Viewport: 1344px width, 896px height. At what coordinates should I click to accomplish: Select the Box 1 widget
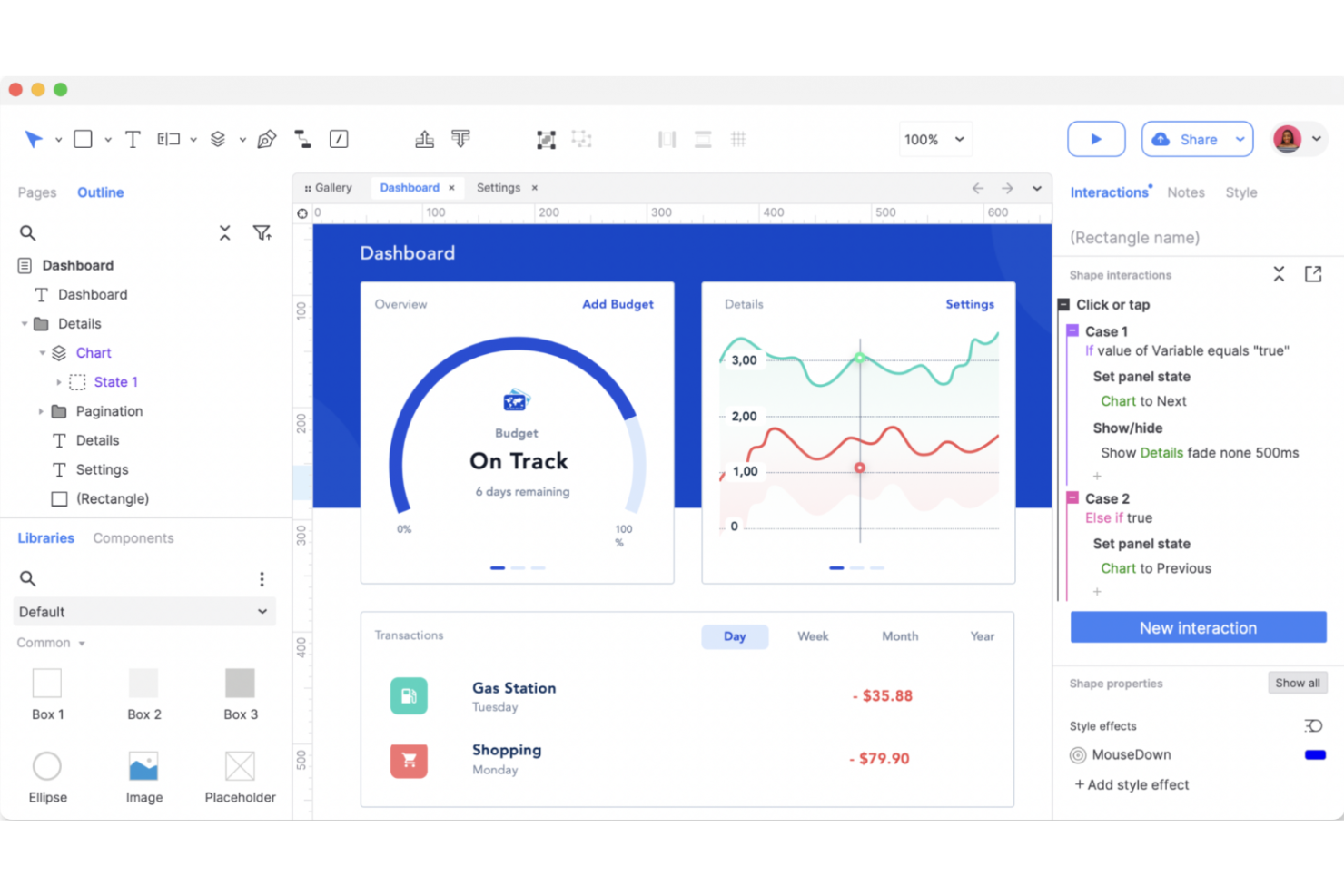[47, 694]
